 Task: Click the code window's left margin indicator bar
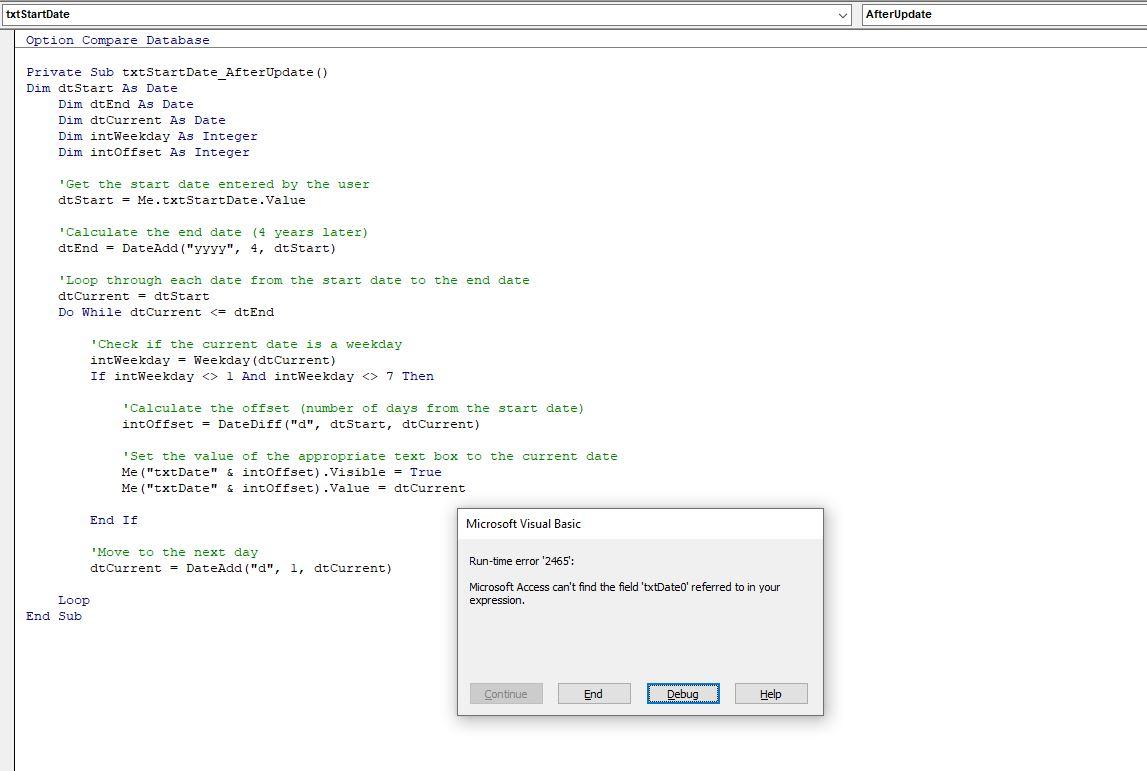[x=7, y=400]
